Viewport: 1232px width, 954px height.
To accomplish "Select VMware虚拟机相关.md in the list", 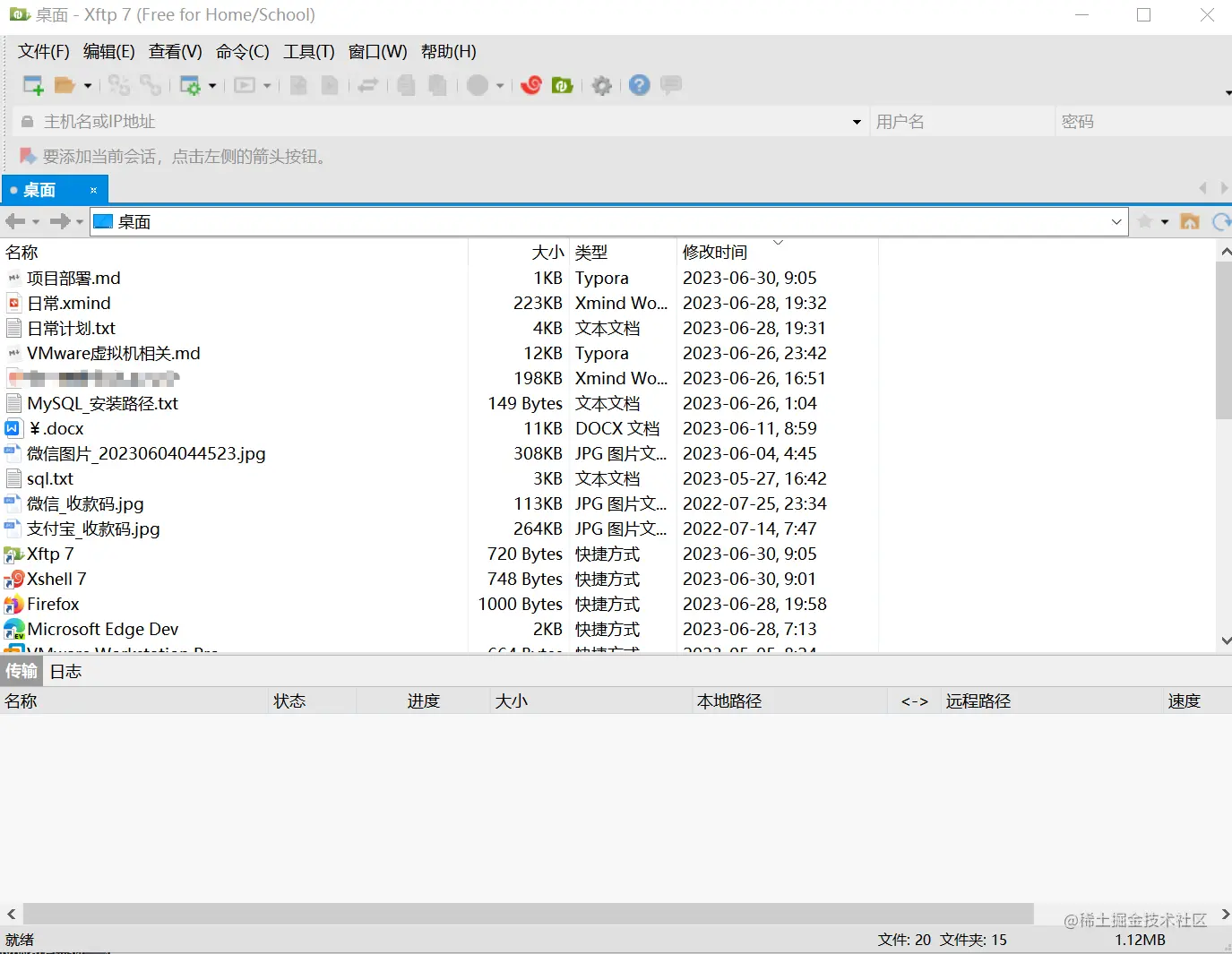I will click(x=113, y=354).
